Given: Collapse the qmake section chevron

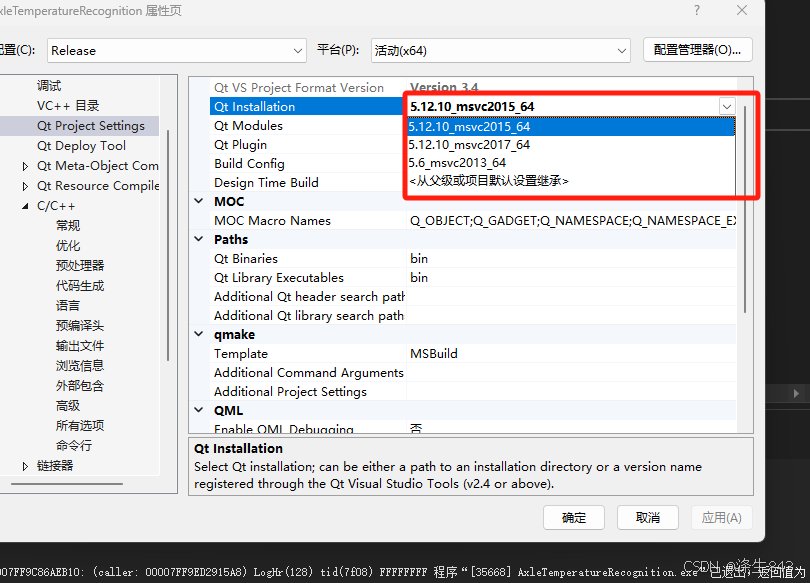Looking at the screenshot, I should point(199,334).
